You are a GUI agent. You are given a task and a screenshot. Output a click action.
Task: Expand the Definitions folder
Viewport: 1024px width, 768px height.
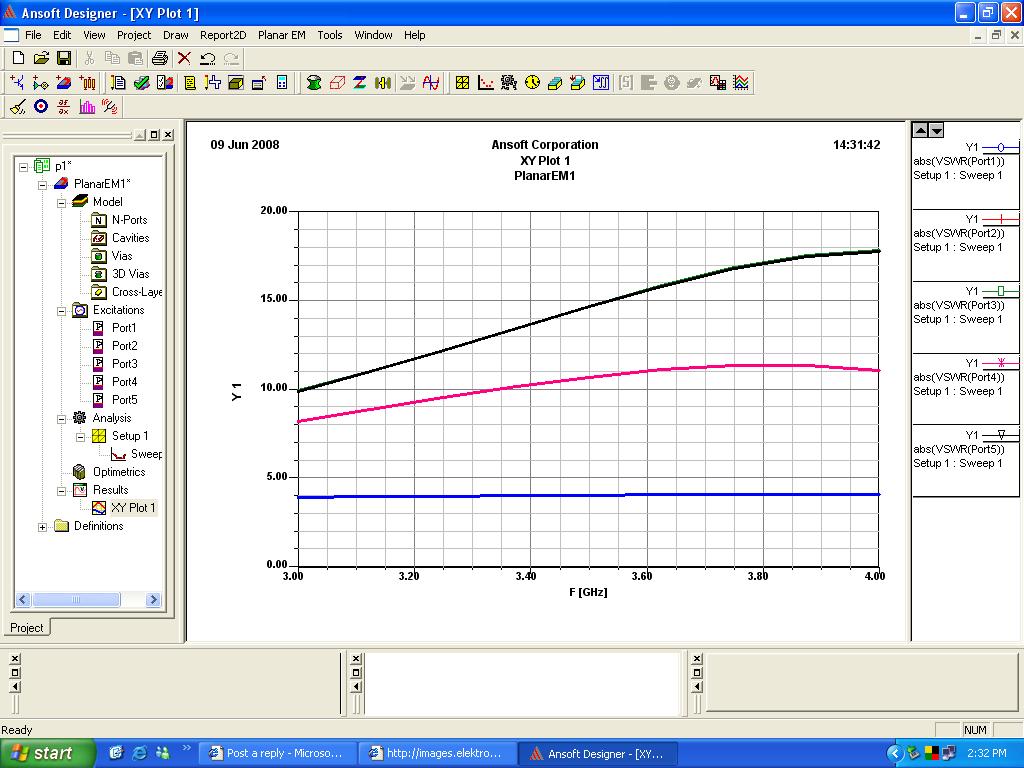tap(43, 527)
